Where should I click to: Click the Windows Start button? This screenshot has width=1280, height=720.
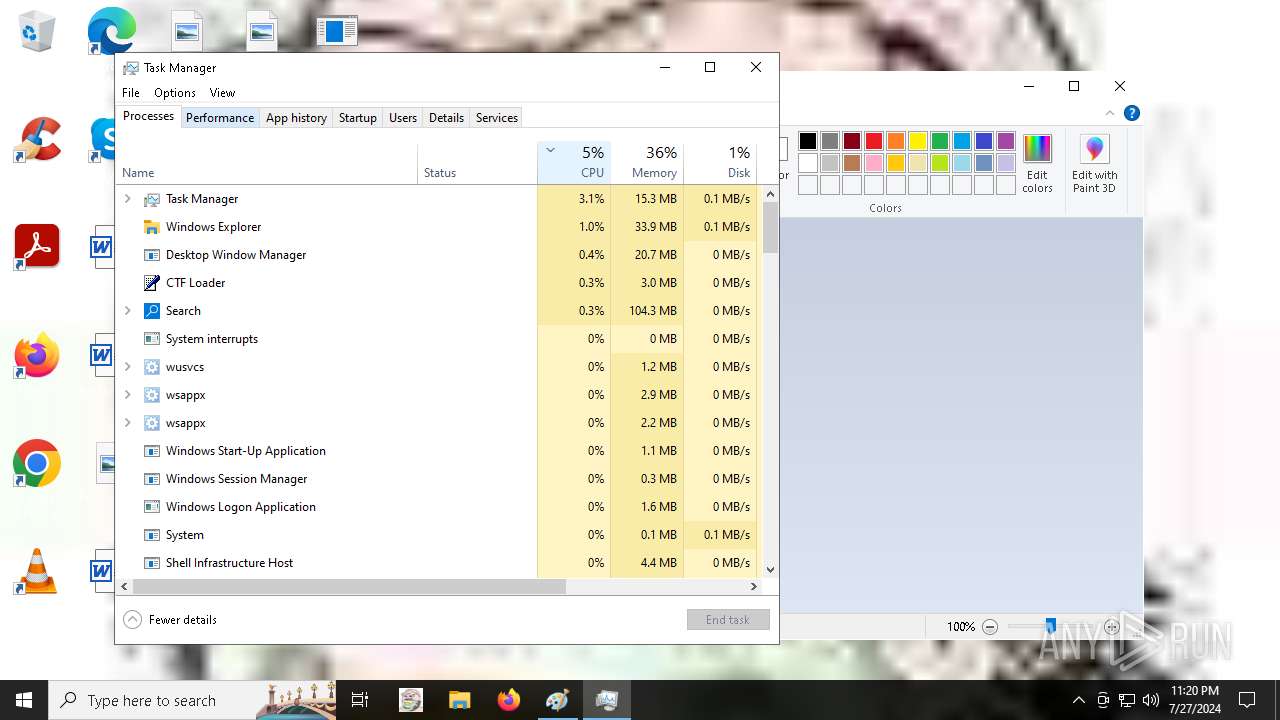[x=24, y=700]
